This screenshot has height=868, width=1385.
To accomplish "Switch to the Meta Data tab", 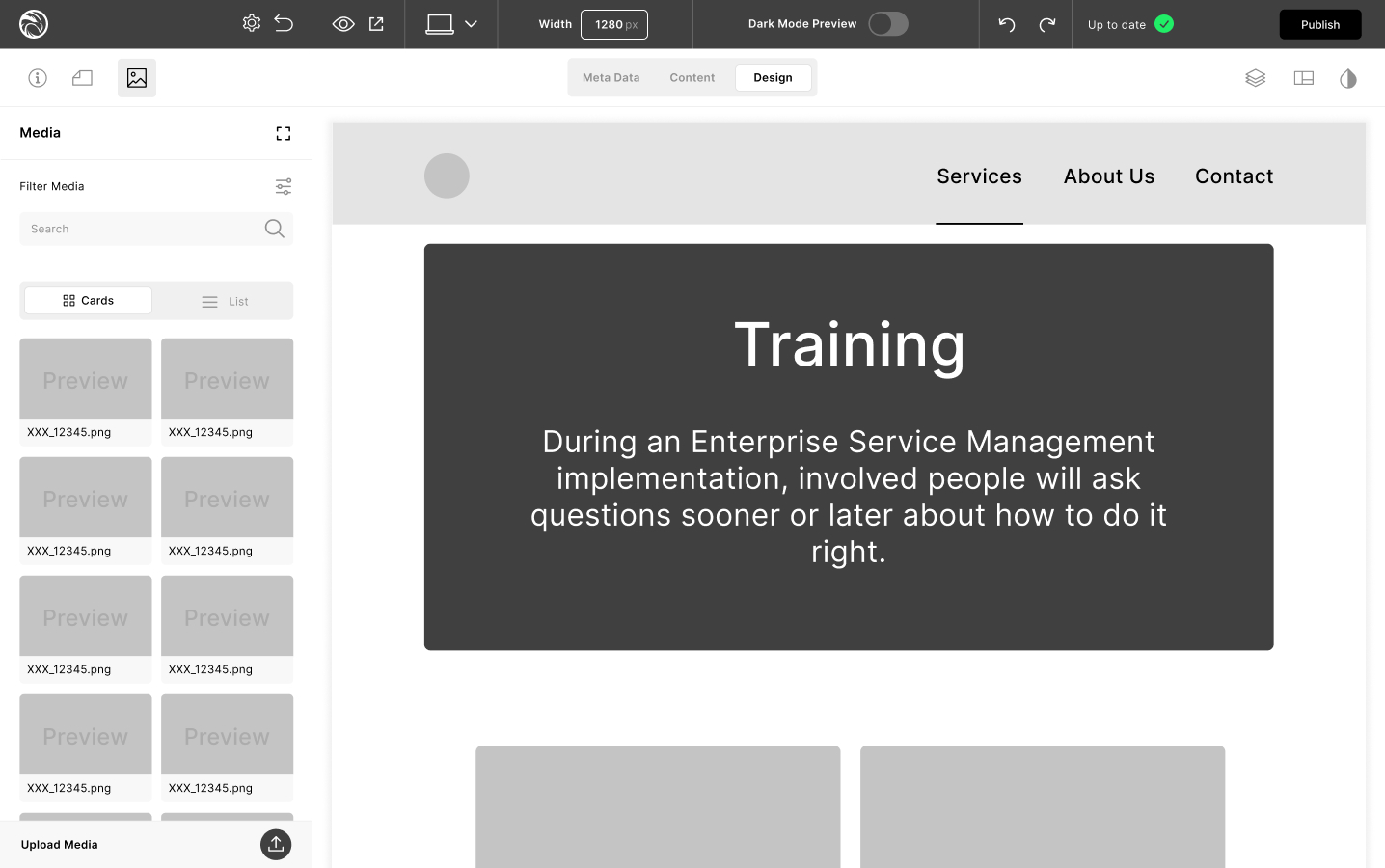I will [x=611, y=77].
